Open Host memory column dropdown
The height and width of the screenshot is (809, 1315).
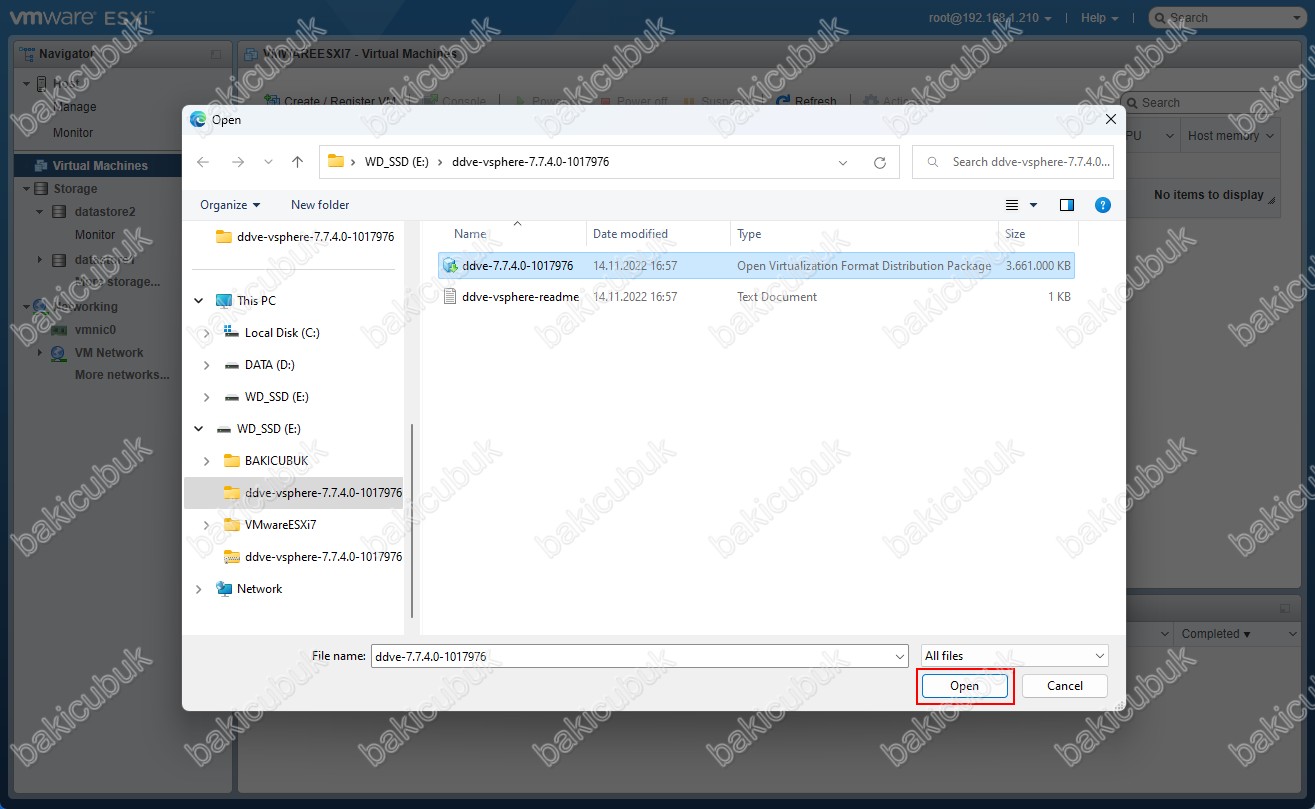[1271, 136]
